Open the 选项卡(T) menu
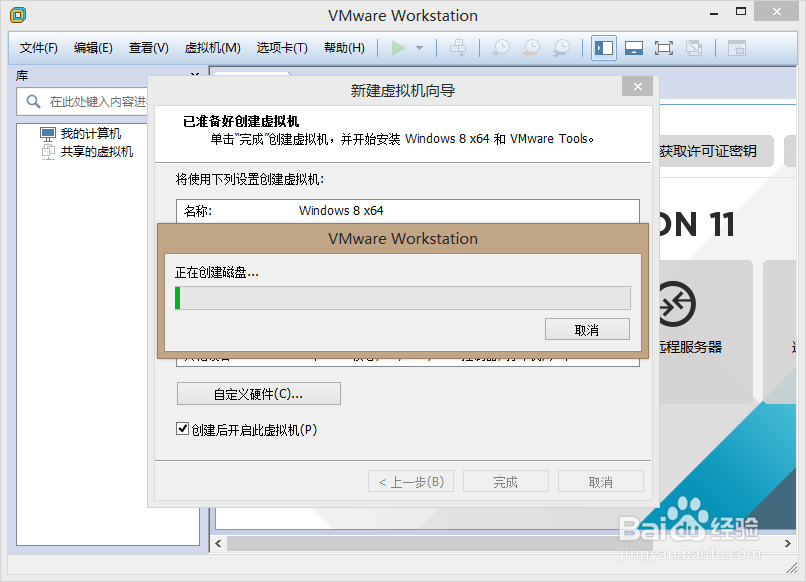 [x=282, y=48]
